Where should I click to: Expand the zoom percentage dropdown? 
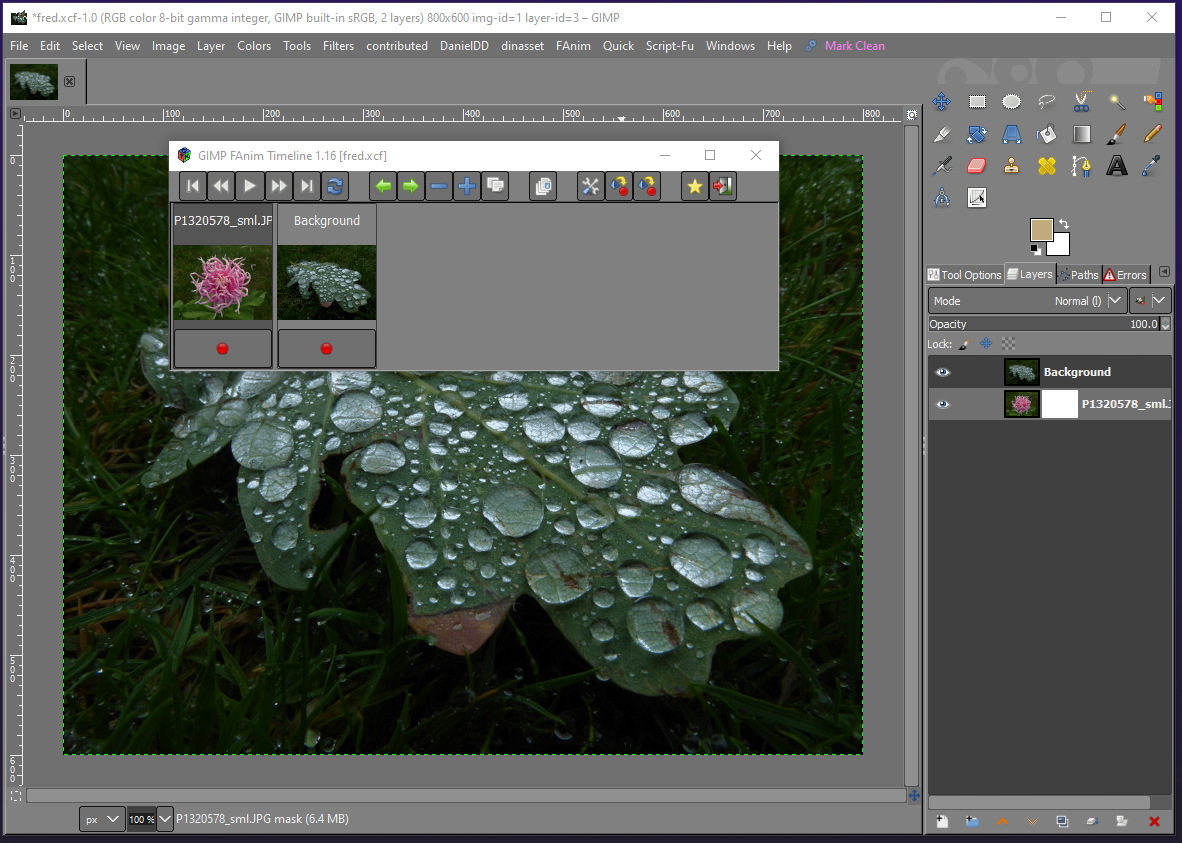click(x=165, y=819)
